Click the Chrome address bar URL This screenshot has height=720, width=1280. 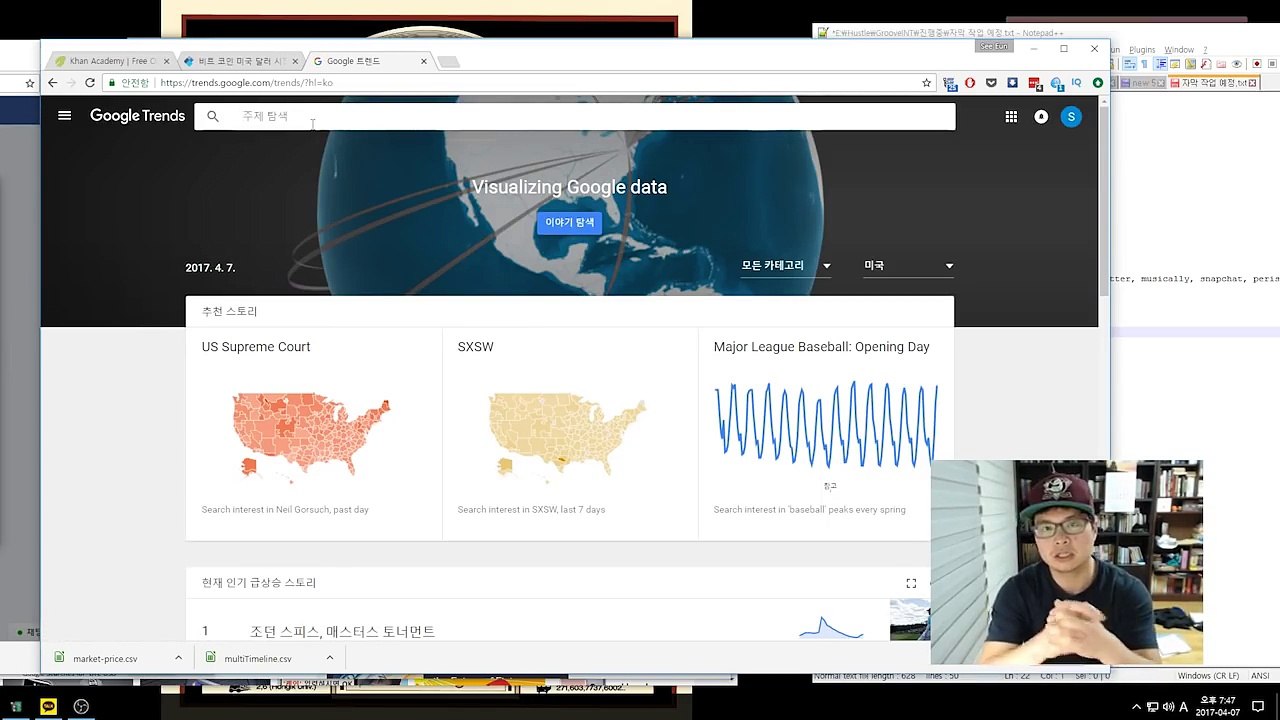coord(246,83)
